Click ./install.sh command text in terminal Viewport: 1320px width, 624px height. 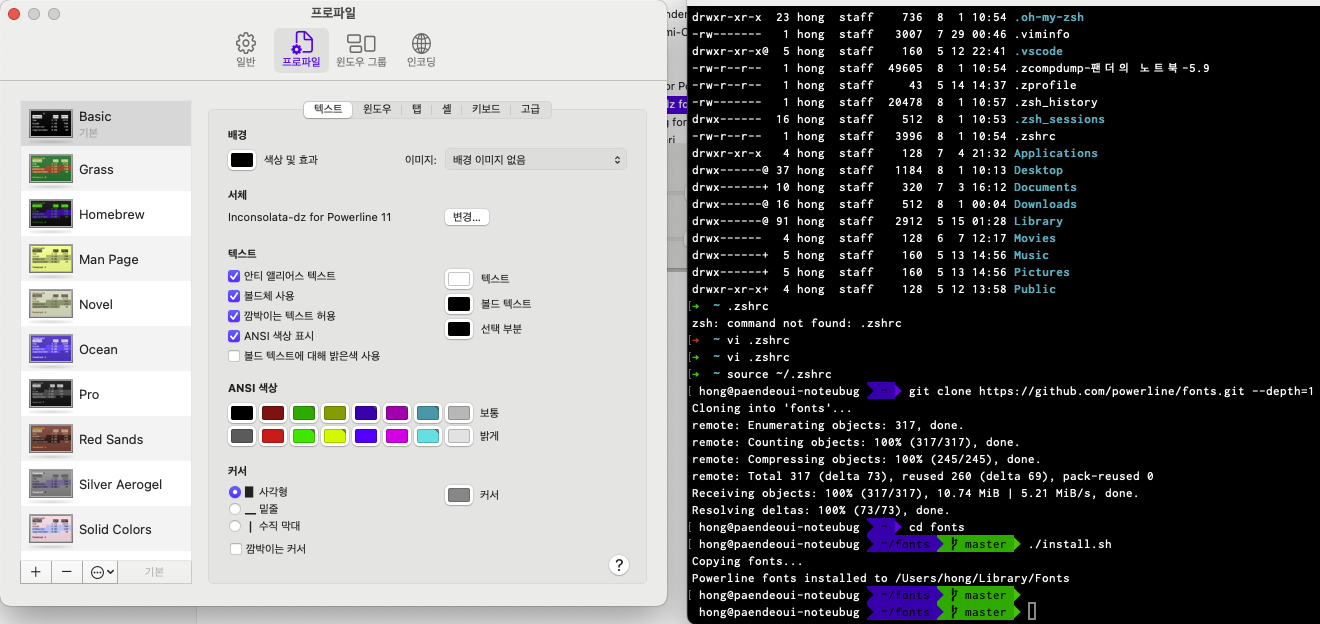(1070, 544)
